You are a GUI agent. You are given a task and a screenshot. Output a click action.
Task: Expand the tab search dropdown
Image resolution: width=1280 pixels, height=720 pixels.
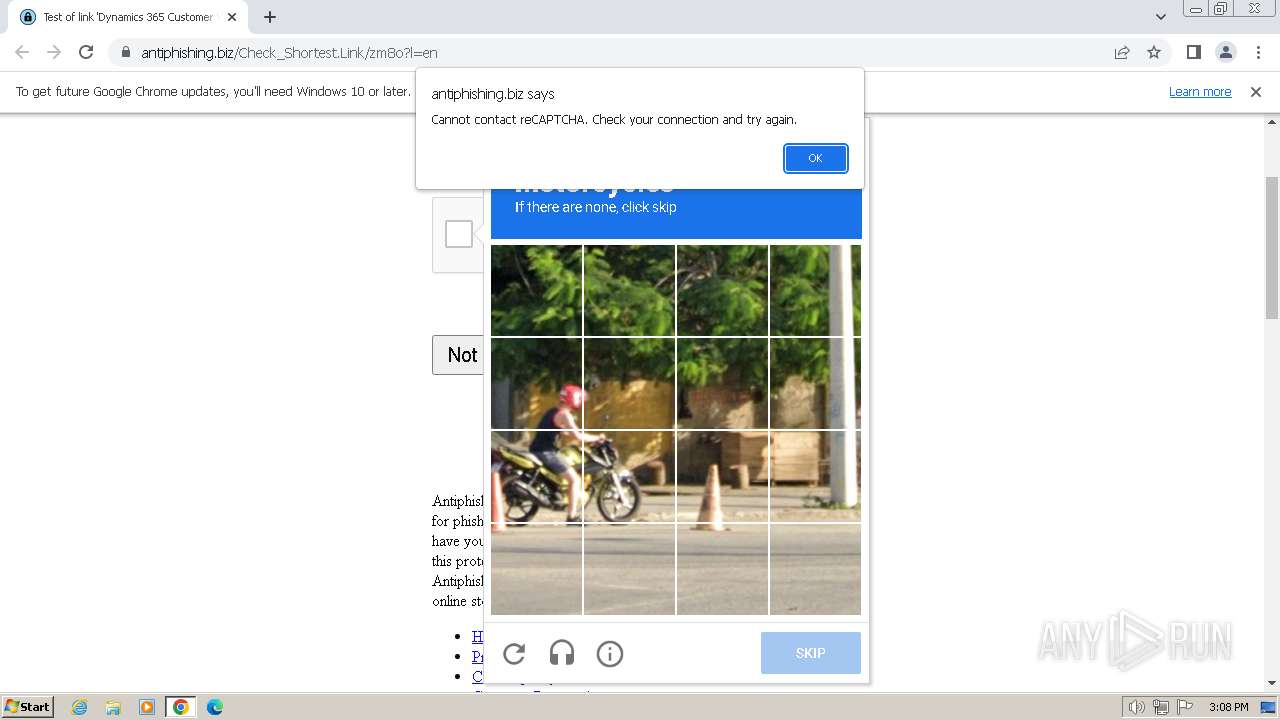(1160, 17)
